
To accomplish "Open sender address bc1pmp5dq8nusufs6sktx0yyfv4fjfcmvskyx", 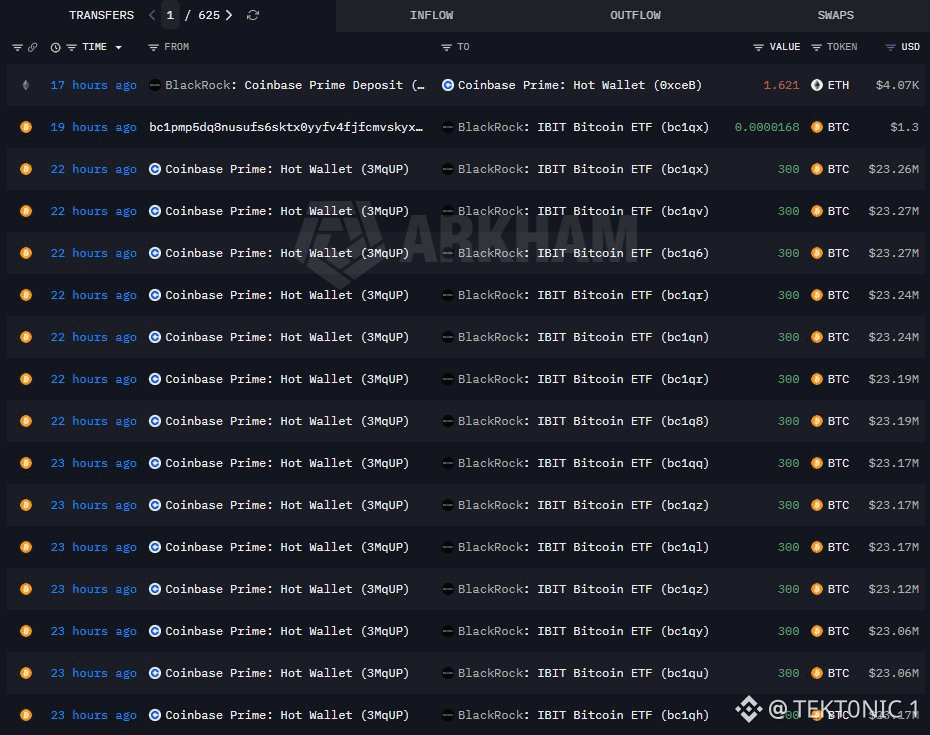I will (x=286, y=128).
